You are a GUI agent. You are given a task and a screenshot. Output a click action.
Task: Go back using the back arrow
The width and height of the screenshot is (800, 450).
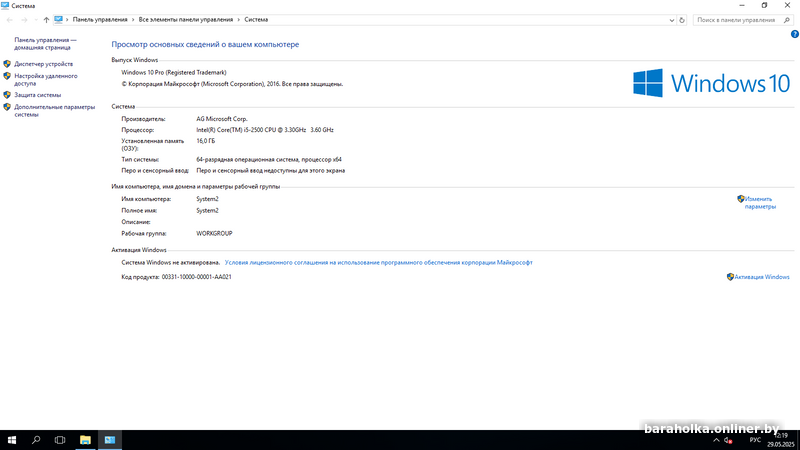[10, 20]
